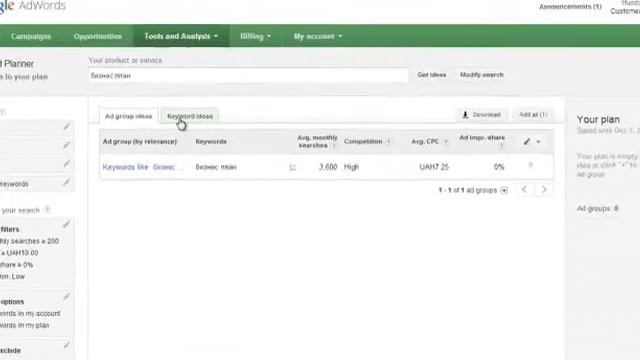The height and width of the screenshot is (360, 640).
Task: Expand the Billing menu
Action: point(256,36)
